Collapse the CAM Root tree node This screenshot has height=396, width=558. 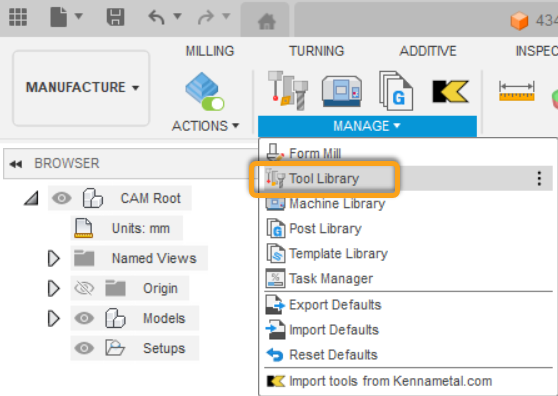coord(31,198)
